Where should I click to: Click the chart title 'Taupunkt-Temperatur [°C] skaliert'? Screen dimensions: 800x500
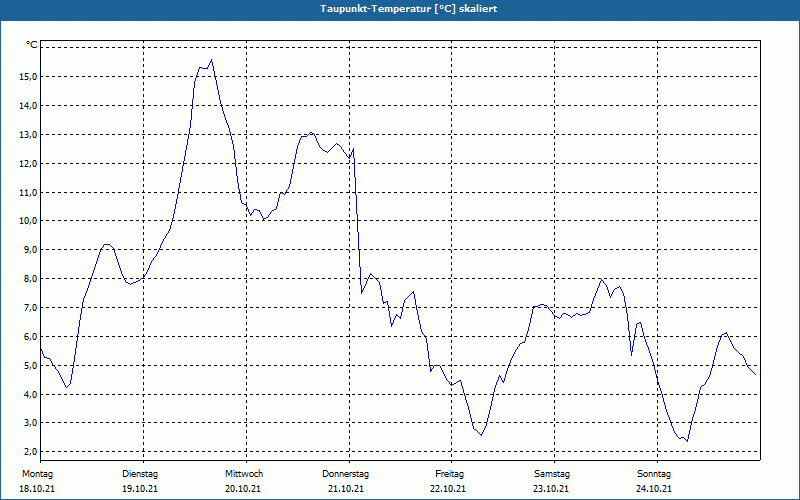(x=409, y=9)
